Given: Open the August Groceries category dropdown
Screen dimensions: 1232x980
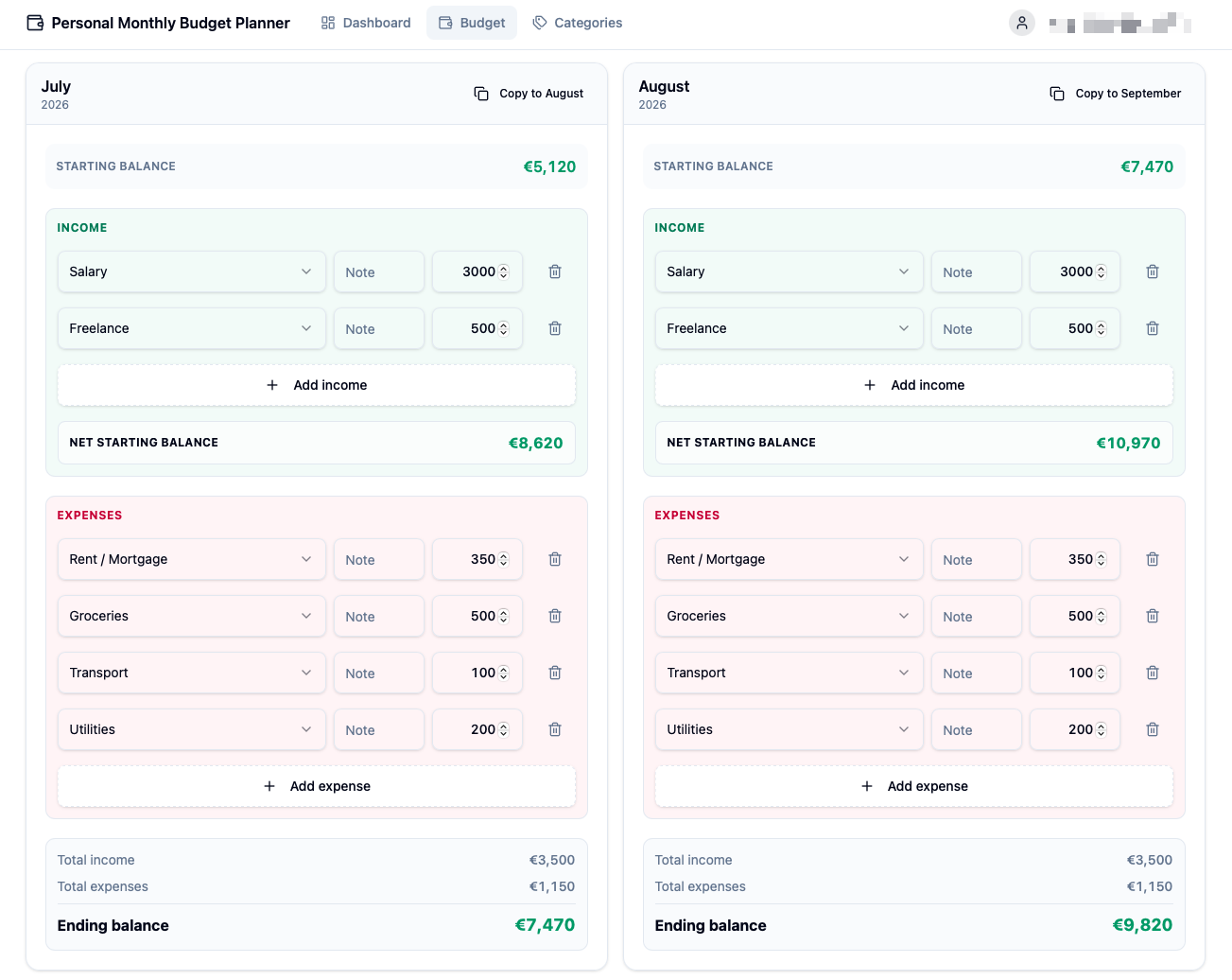Looking at the screenshot, I should [x=790, y=616].
